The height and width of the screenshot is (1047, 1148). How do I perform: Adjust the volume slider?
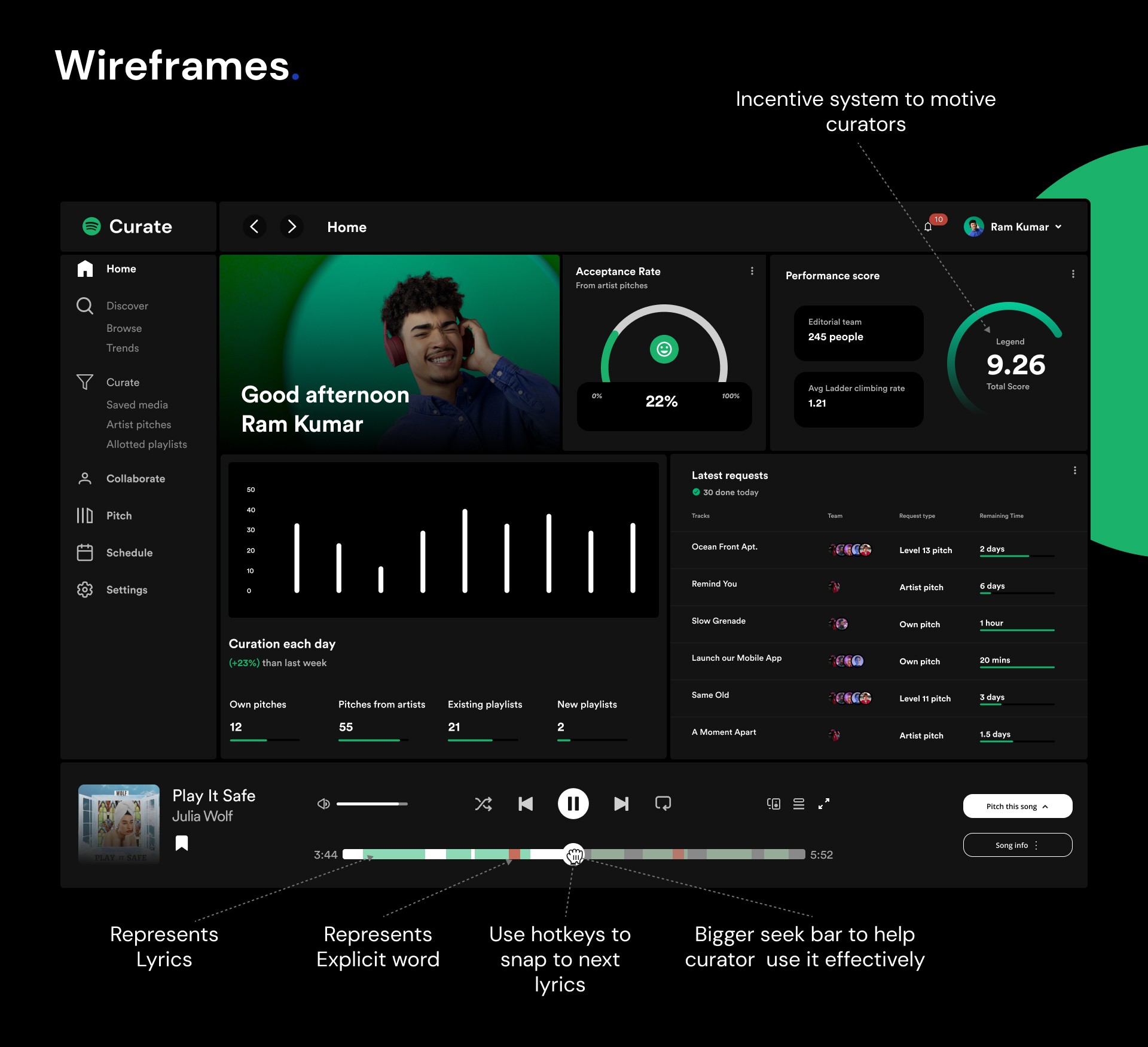[x=372, y=804]
